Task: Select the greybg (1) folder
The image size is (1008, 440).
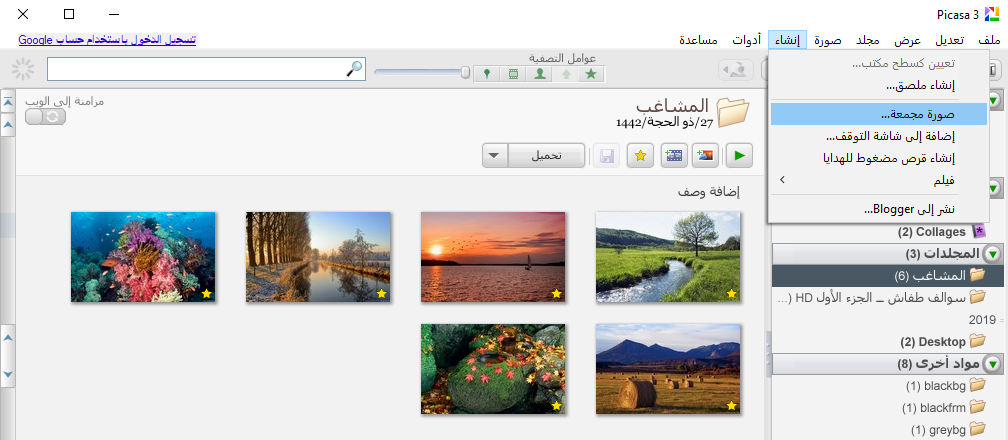Action: click(949, 428)
